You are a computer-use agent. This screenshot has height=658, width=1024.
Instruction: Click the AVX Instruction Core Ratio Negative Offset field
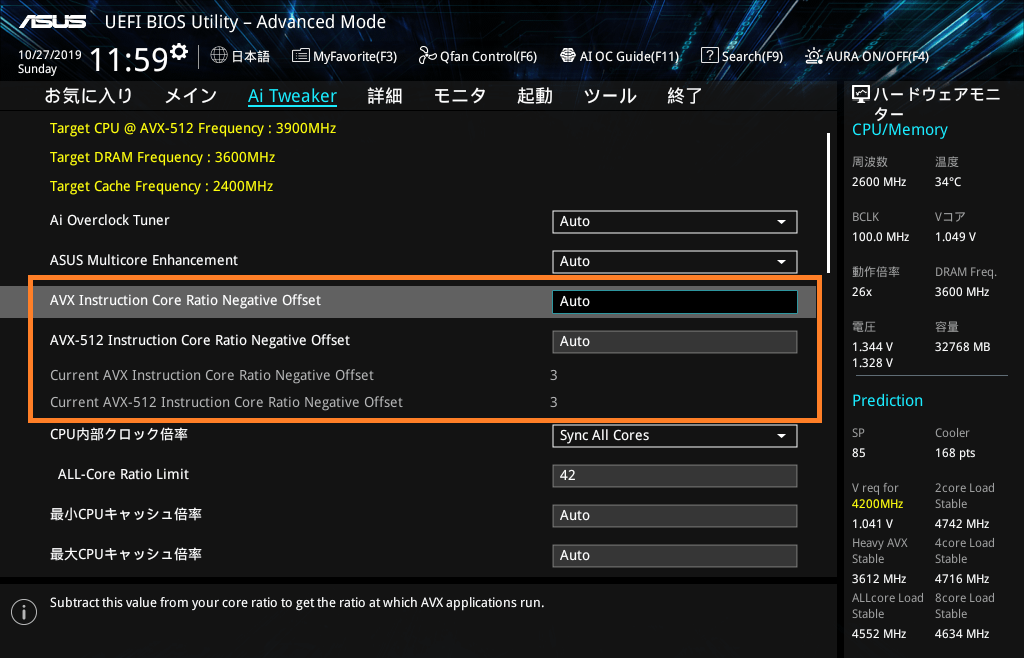click(675, 301)
